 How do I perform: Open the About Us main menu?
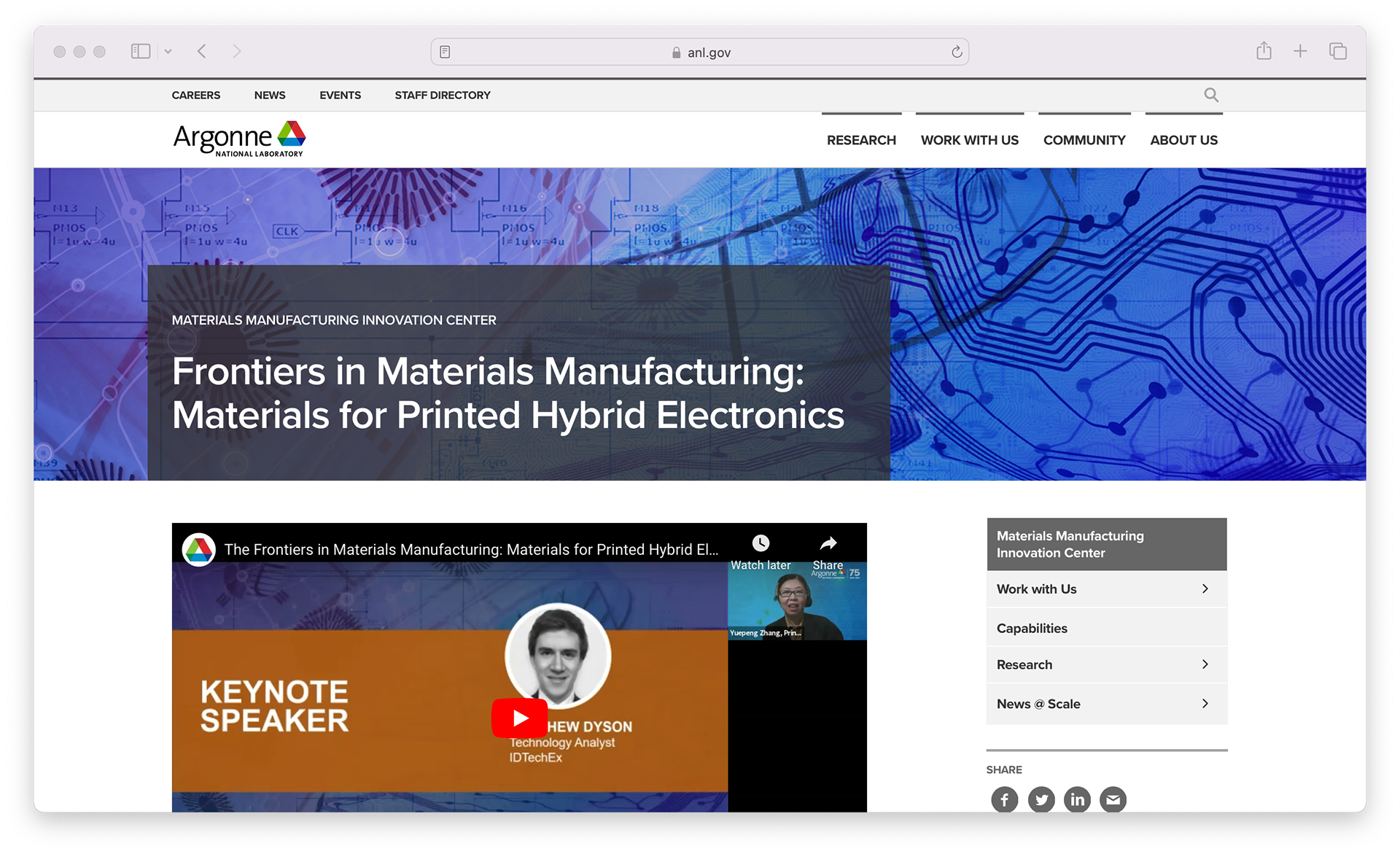(1183, 139)
